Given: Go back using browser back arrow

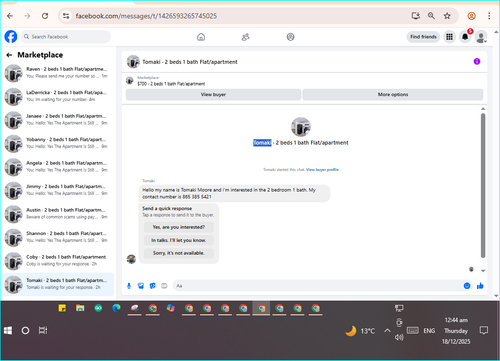Looking at the screenshot, I should tap(10, 16).
